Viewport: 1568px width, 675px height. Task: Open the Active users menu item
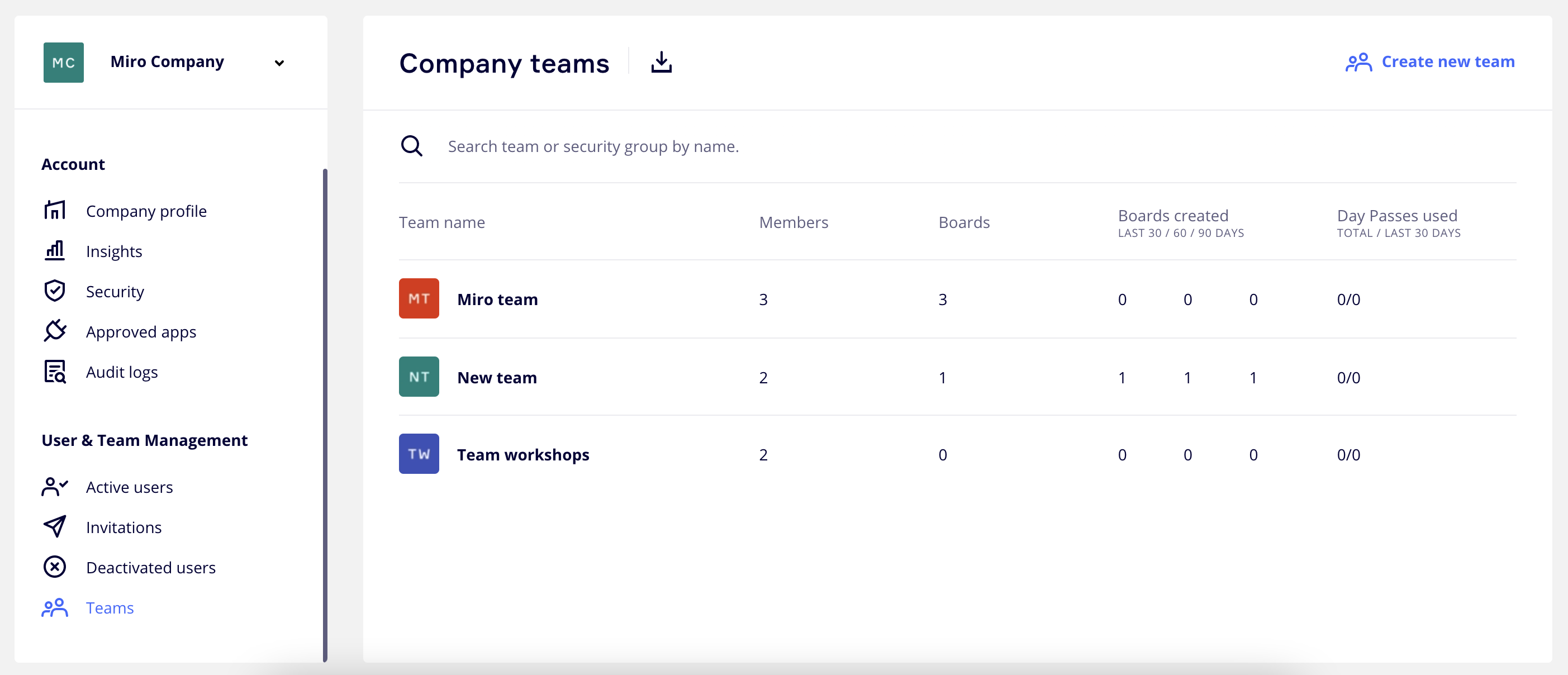129,487
